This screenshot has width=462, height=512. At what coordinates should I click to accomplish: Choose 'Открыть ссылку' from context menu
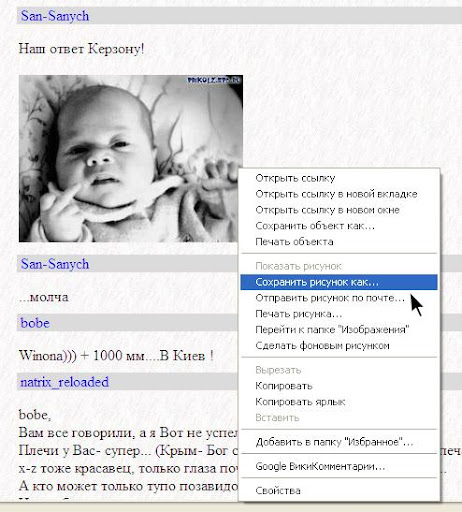point(339,178)
